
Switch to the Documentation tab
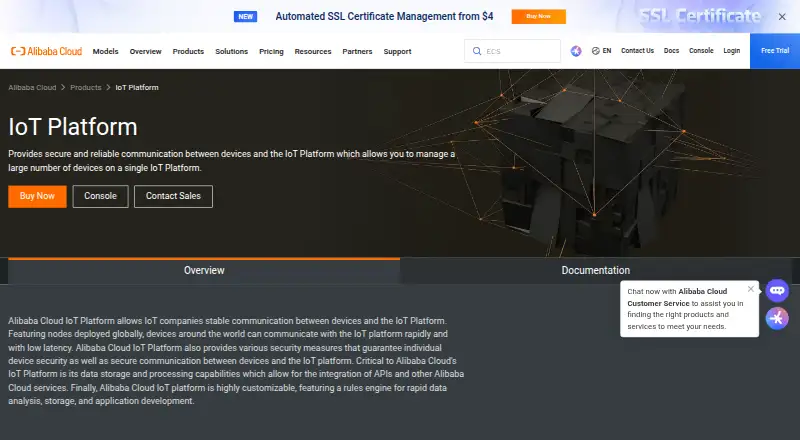point(595,271)
